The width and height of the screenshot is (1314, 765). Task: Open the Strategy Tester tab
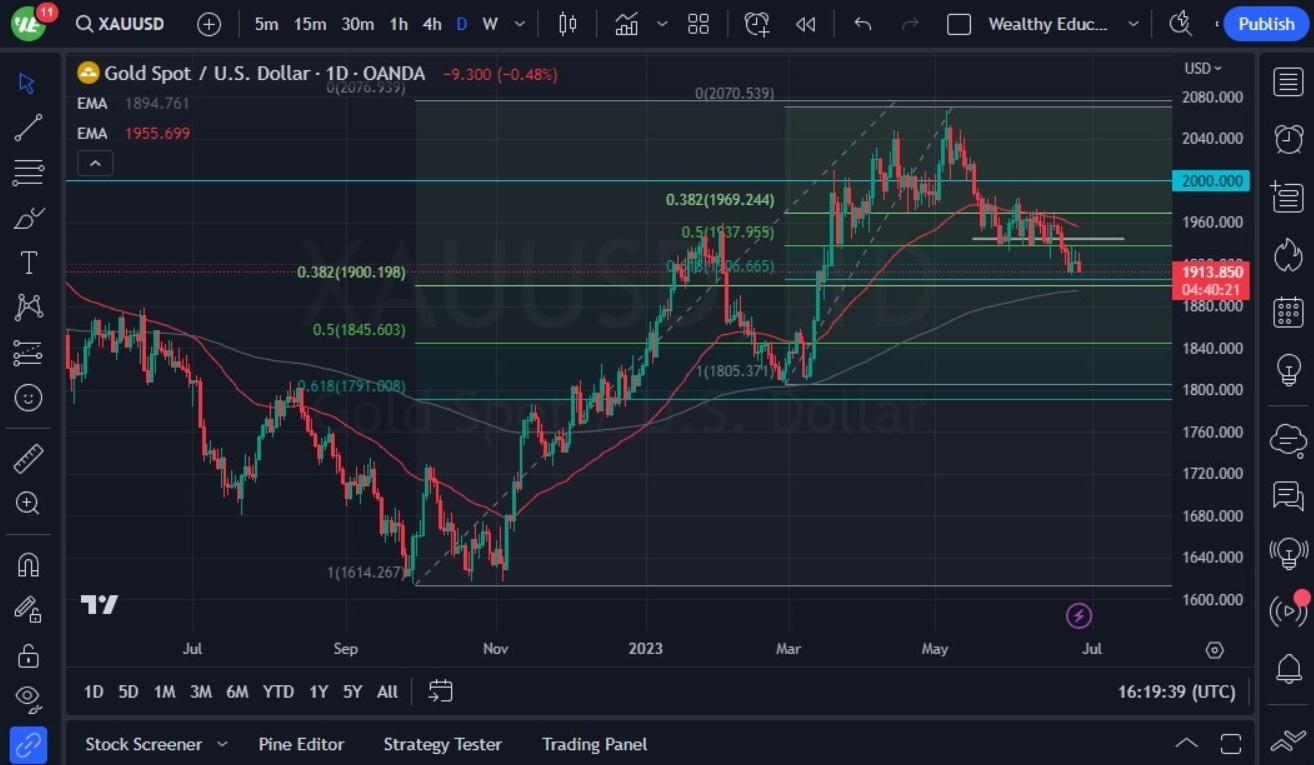click(x=442, y=744)
